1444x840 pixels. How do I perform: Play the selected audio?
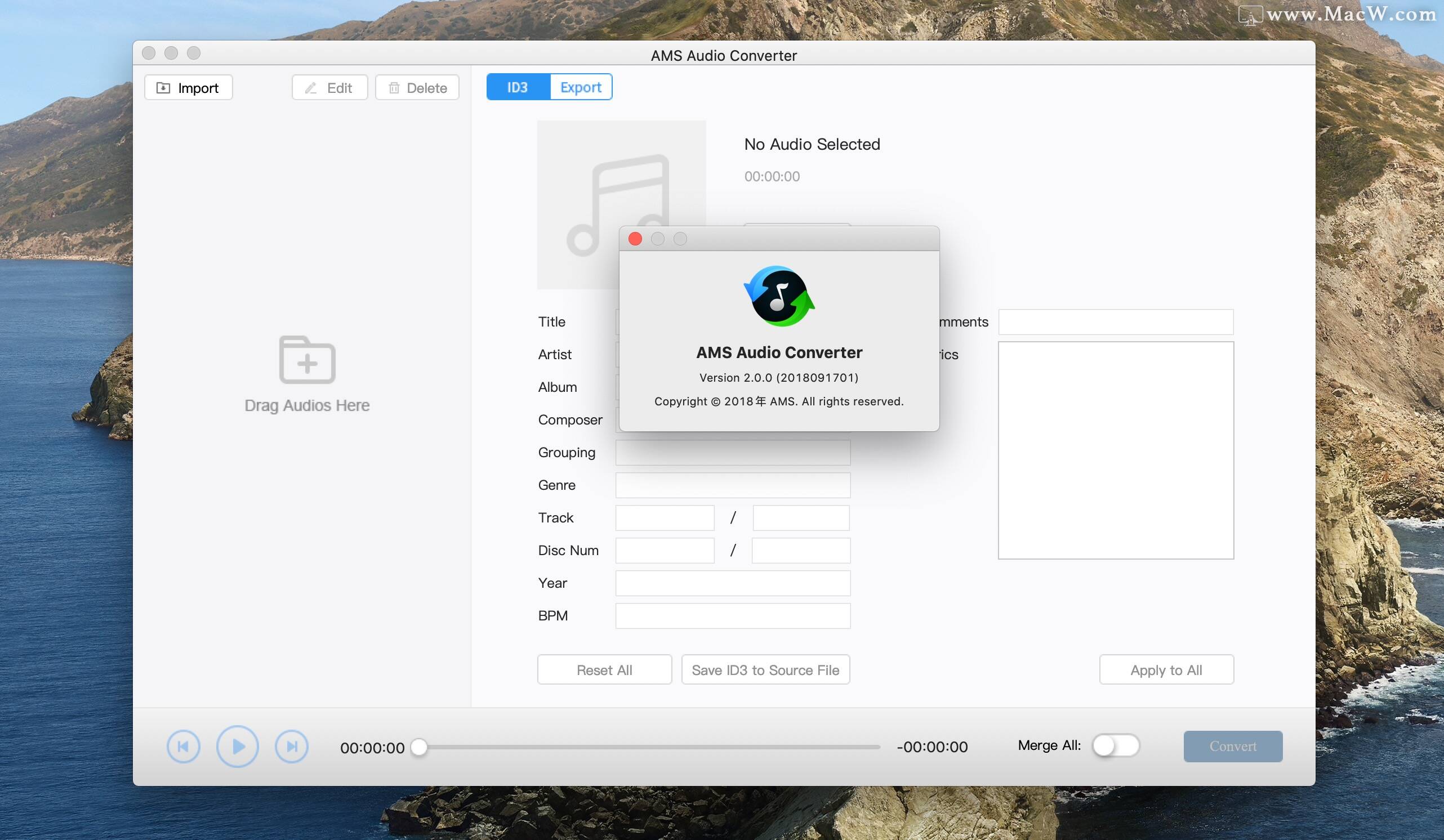[x=237, y=746]
